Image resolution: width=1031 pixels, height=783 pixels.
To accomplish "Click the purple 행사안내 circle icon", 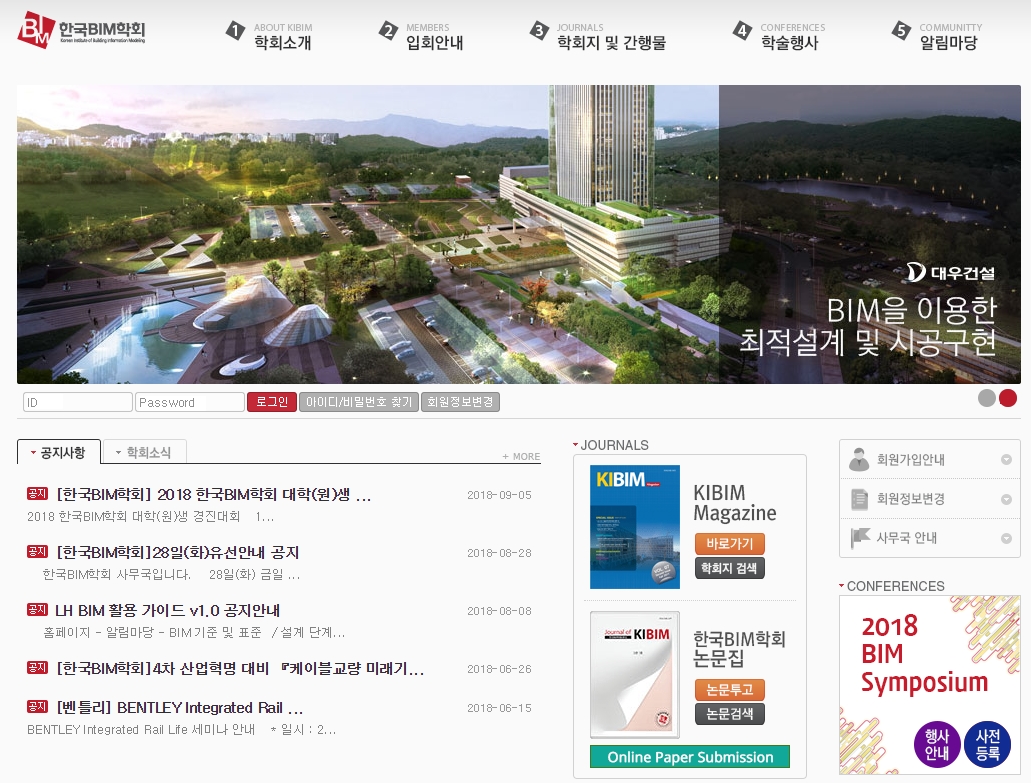I will 937,744.
